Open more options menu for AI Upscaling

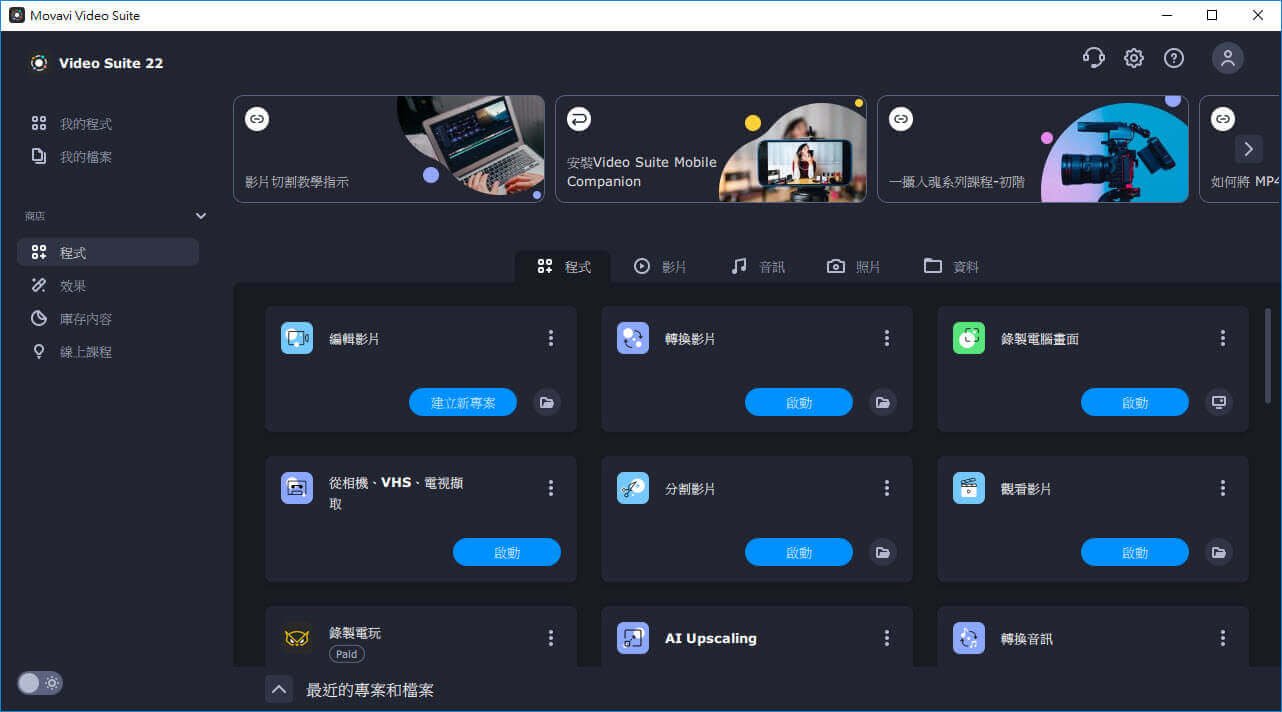pyautogui.click(x=887, y=638)
